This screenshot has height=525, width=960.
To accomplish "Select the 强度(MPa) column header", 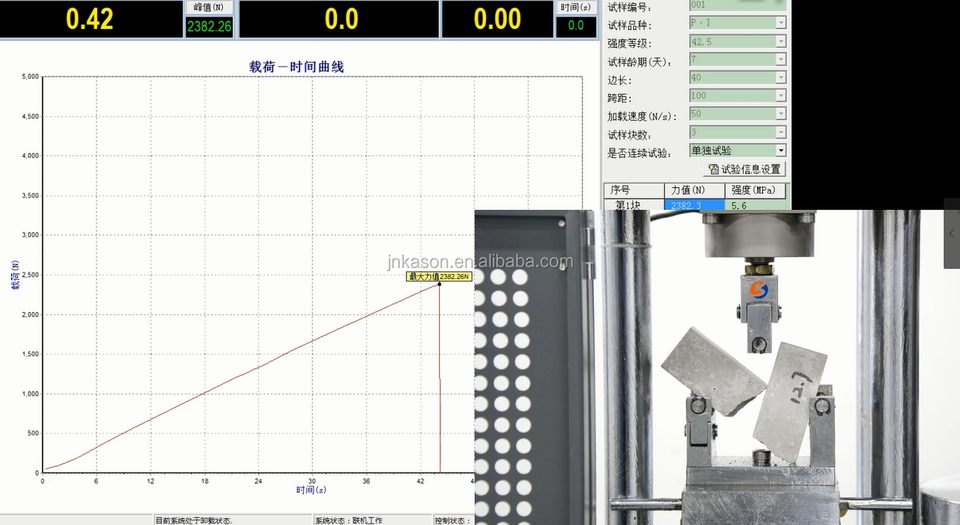I will click(754, 190).
